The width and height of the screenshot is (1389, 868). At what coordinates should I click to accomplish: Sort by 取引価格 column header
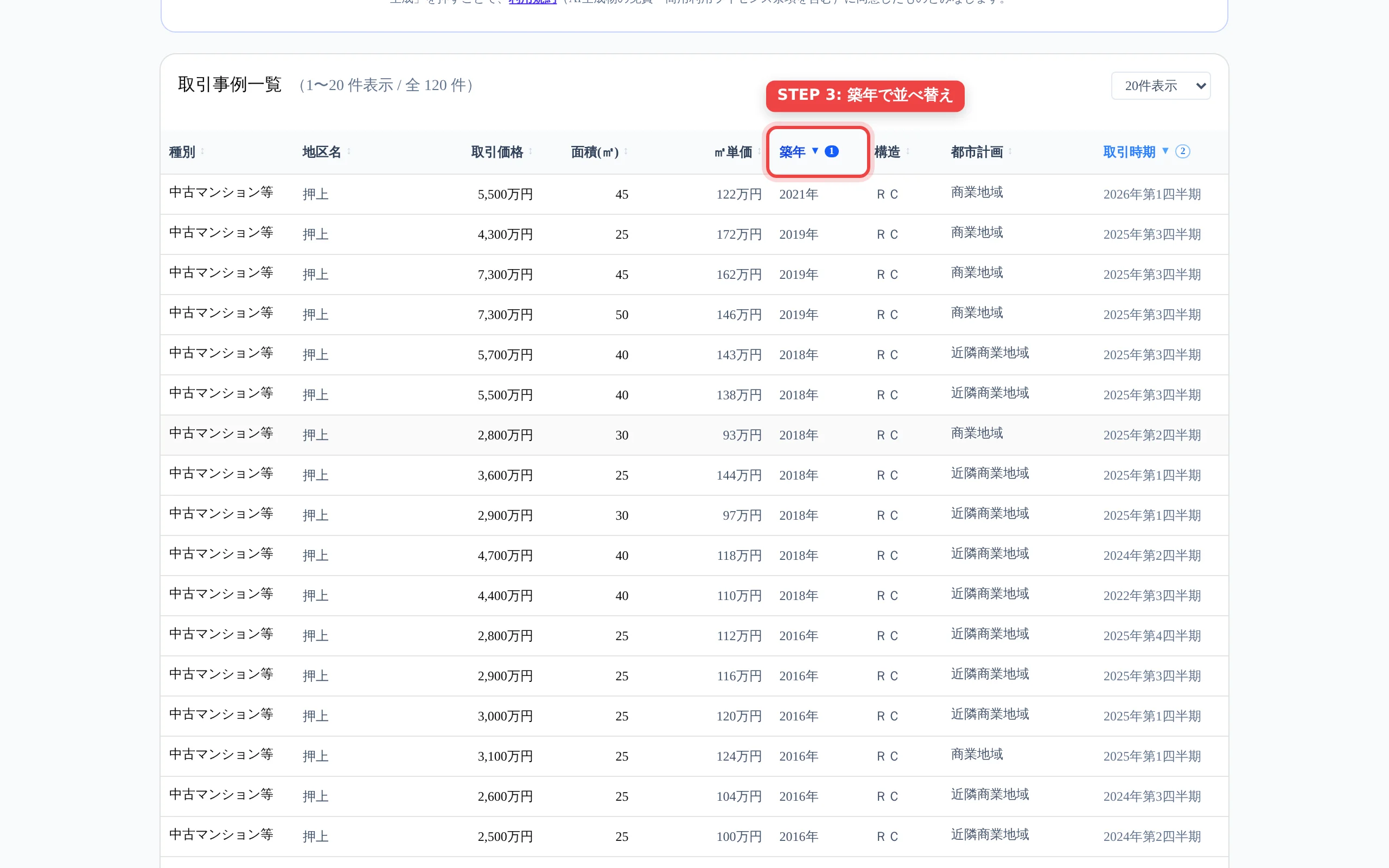pyautogui.click(x=502, y=152)
